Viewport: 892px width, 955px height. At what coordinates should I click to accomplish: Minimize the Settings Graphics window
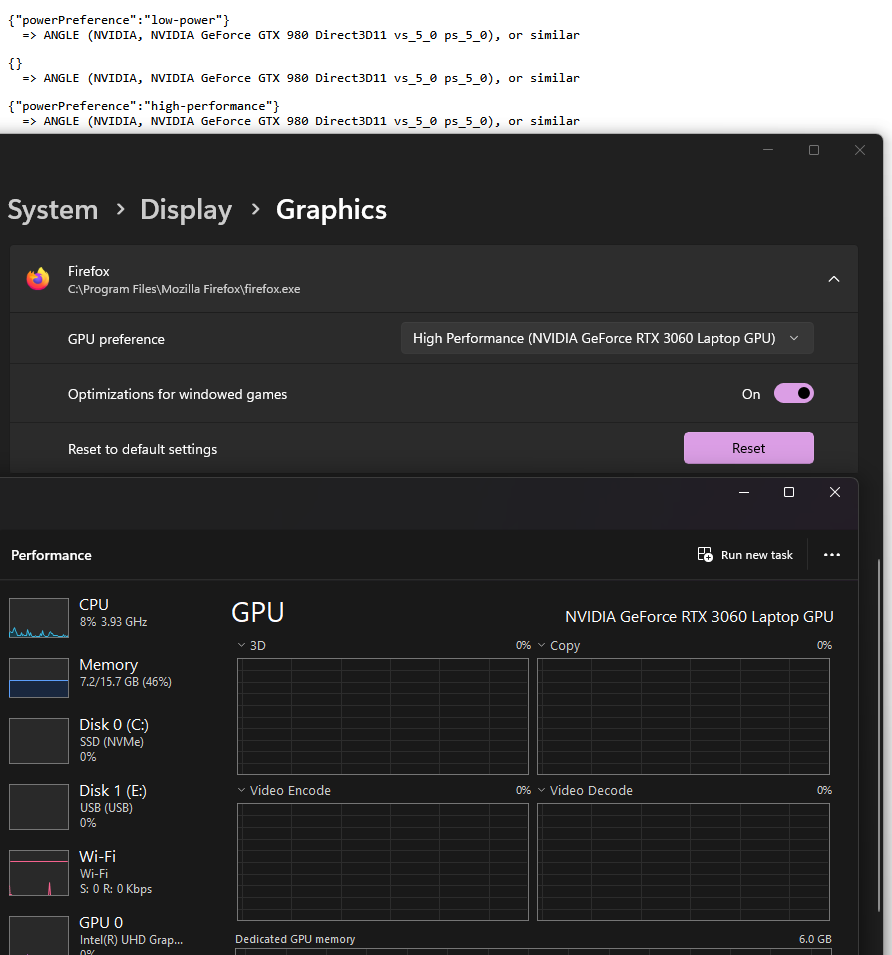768,150
